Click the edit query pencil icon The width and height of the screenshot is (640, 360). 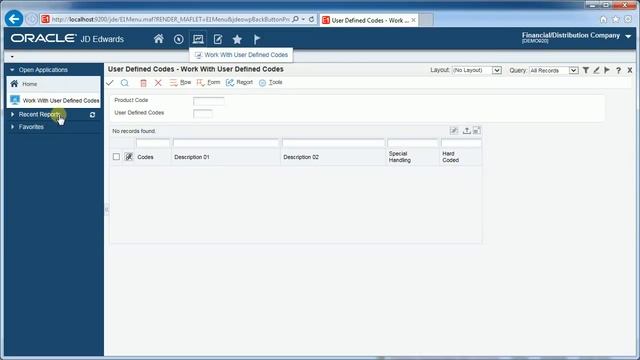tap(596, 70)
